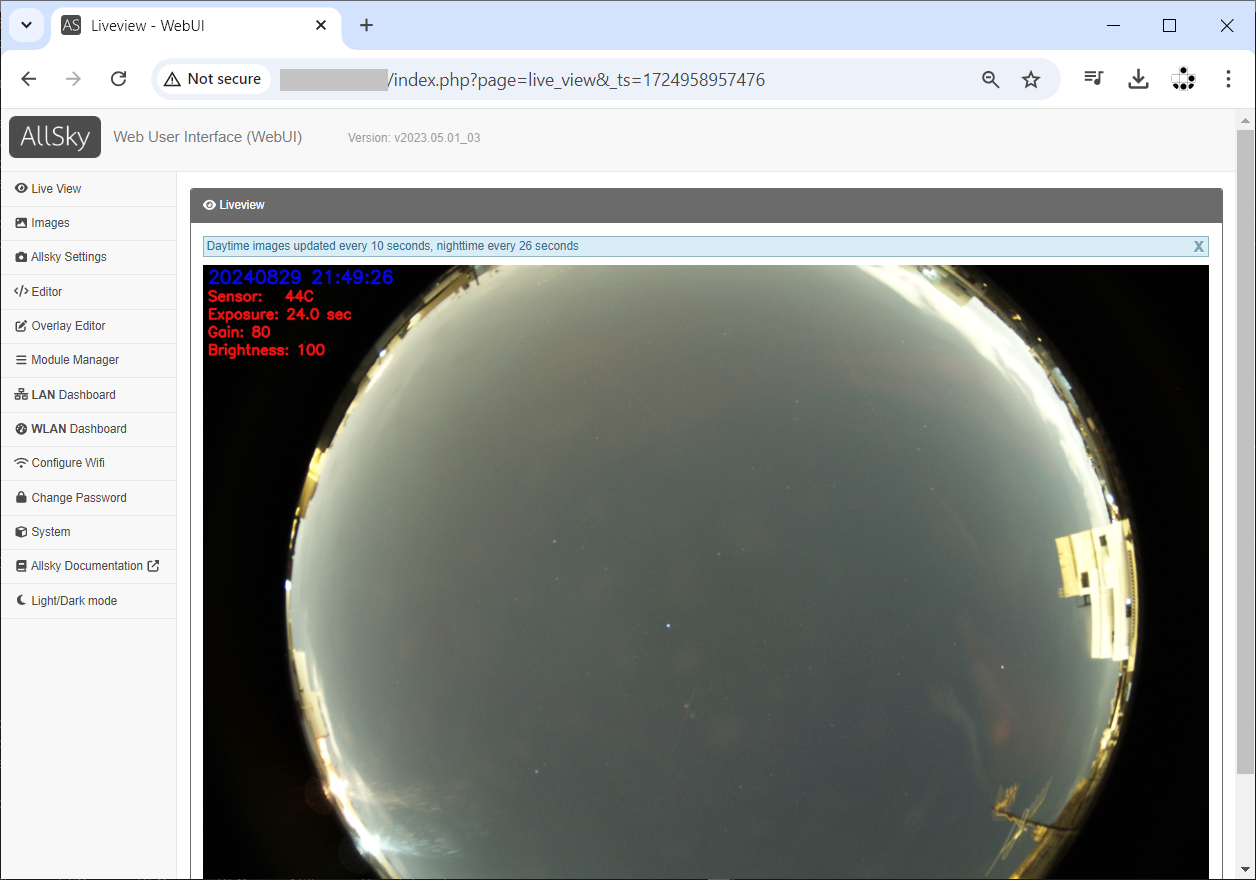Screen dimensions: 1256x880
Task: View the WLAN Dashboard
Action: 88,429
